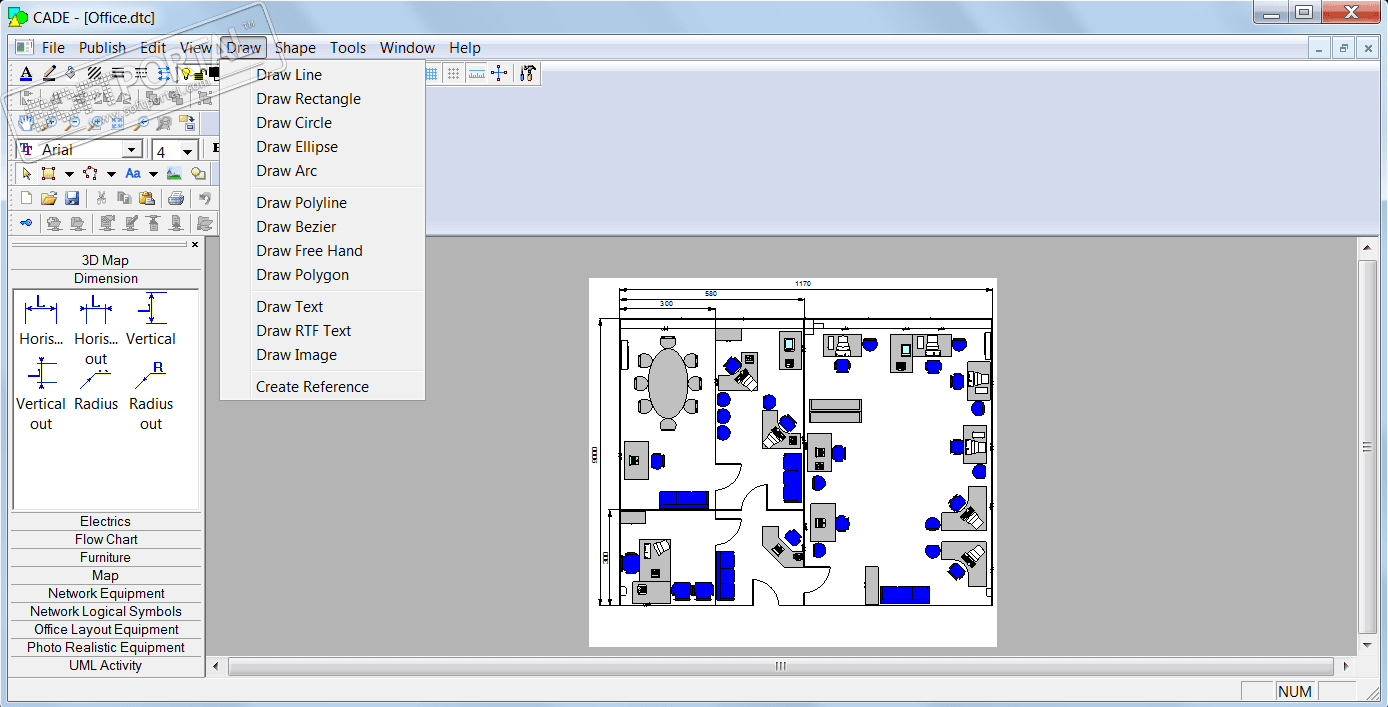Click the text color A swatch
This screenshot has height=707, width=1388.
[26, 73]
